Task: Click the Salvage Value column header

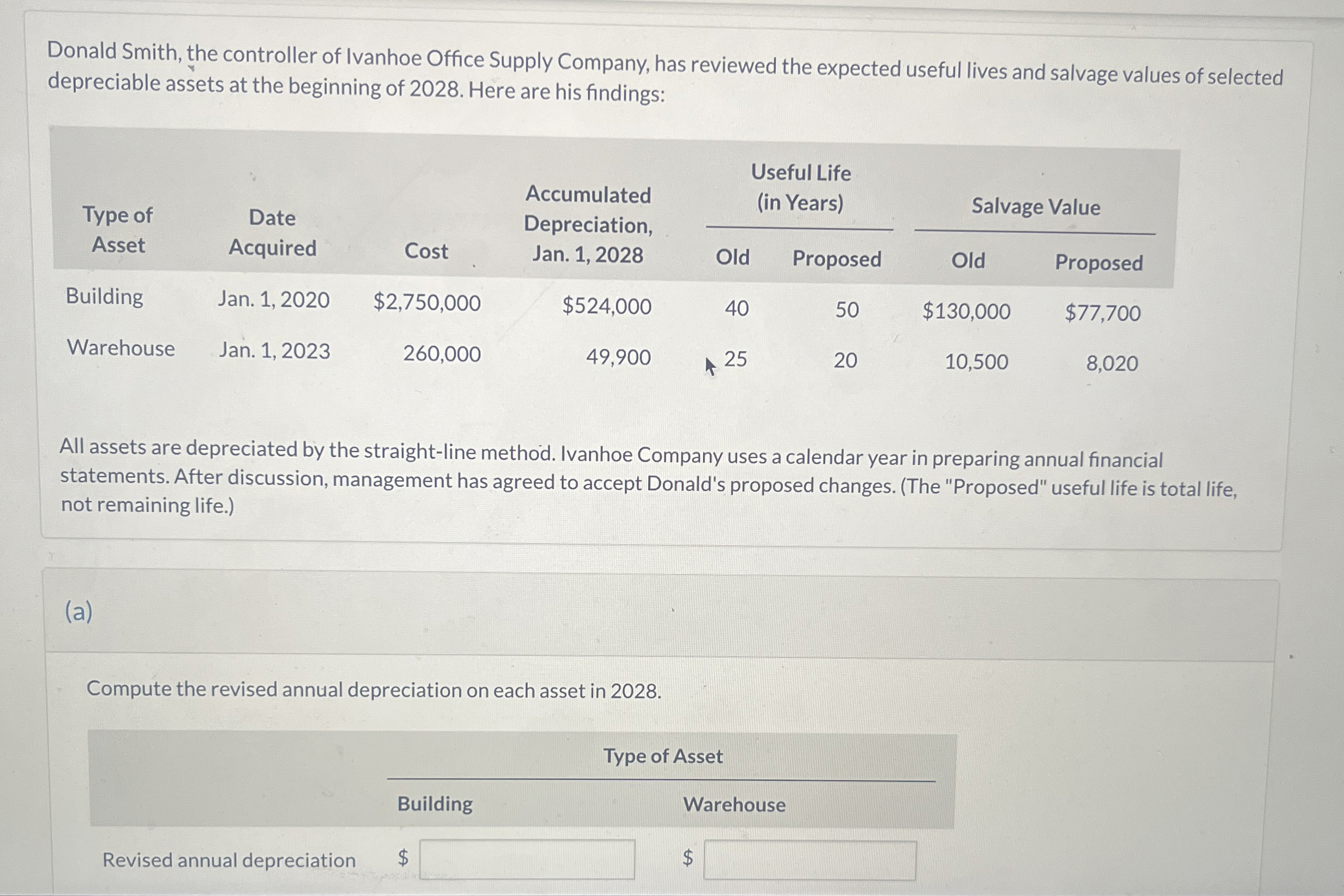Action: (1035, 207)
